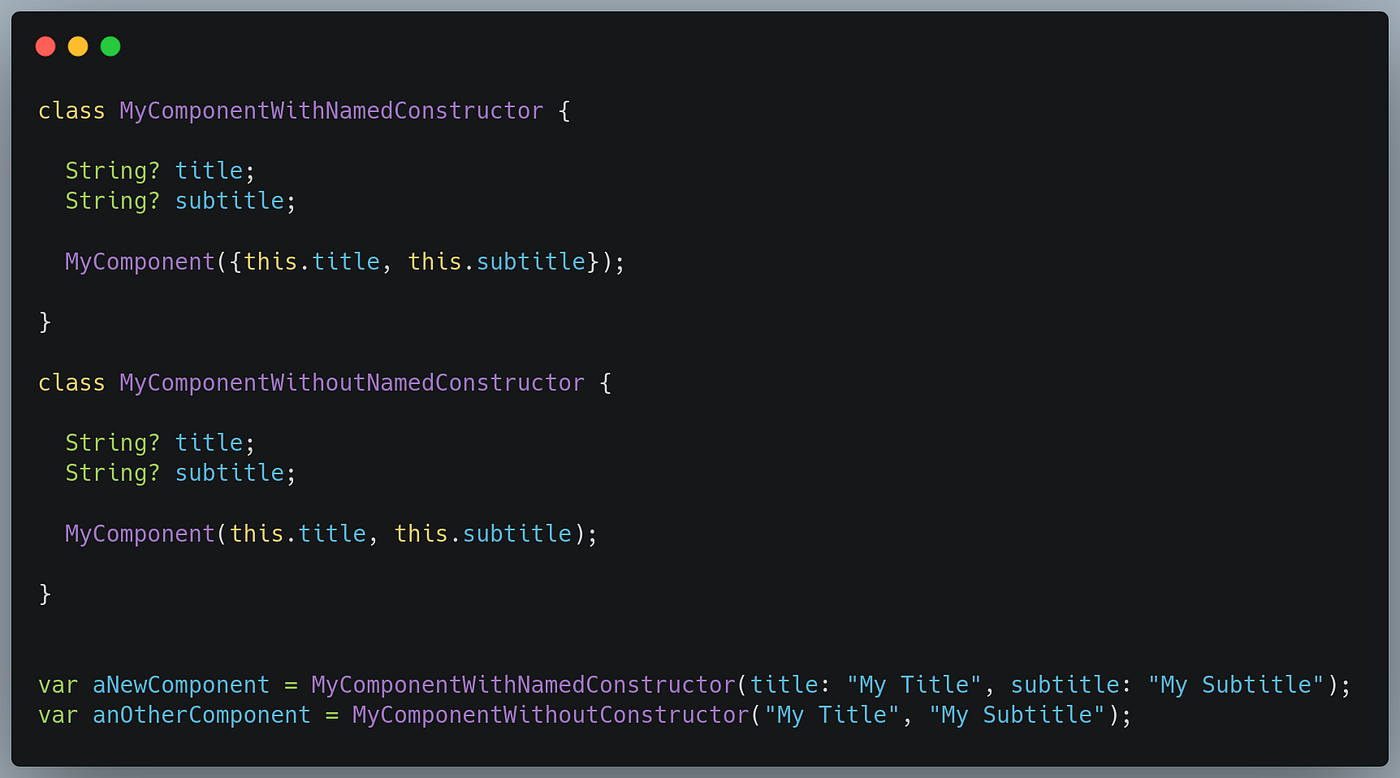Viewport: 1400px width, 778px height.
Task: Select the MyComponentWithoutNamedConstructor class name
Action: (352, 382)
